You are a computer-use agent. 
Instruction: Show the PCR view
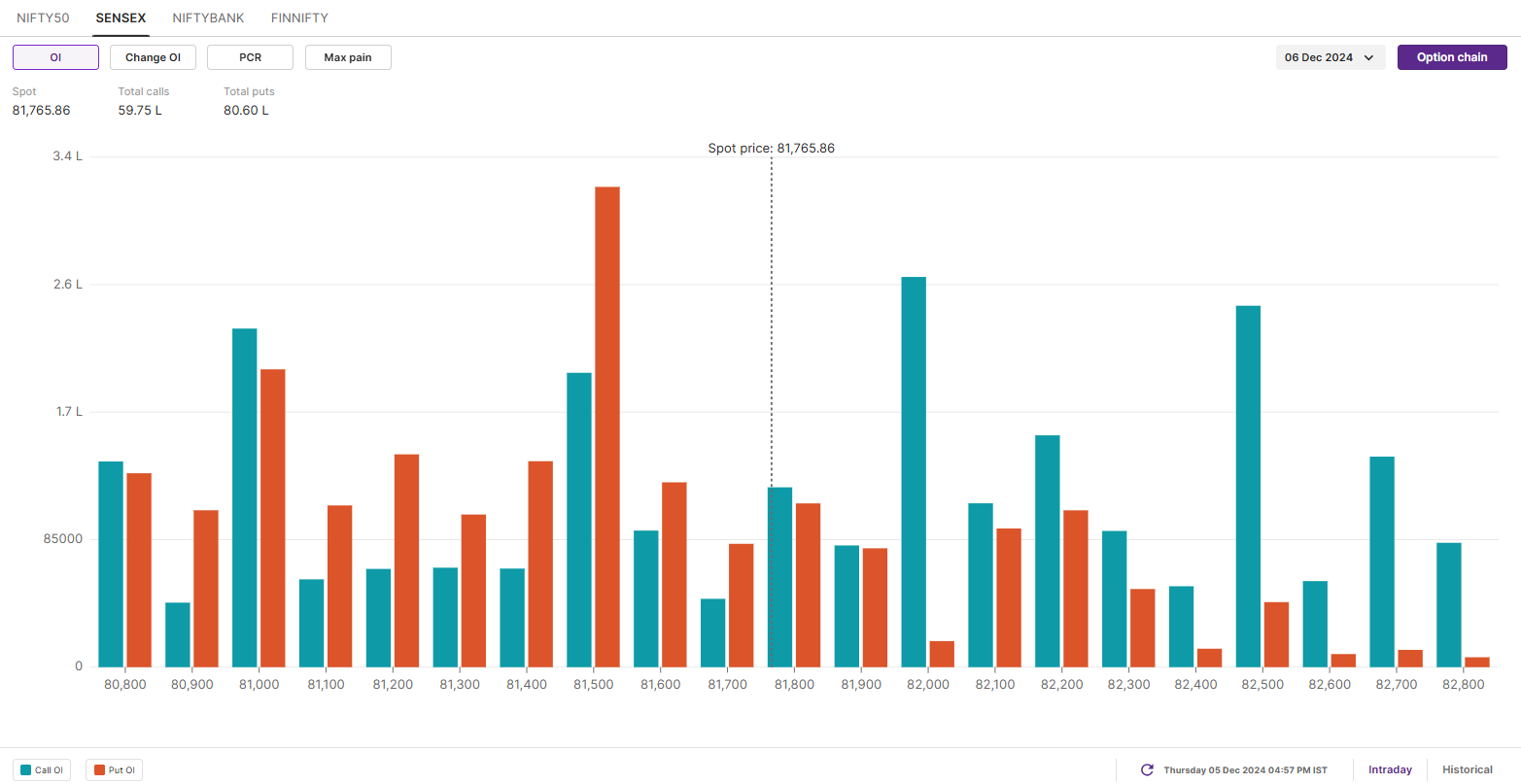click(250, 57)
